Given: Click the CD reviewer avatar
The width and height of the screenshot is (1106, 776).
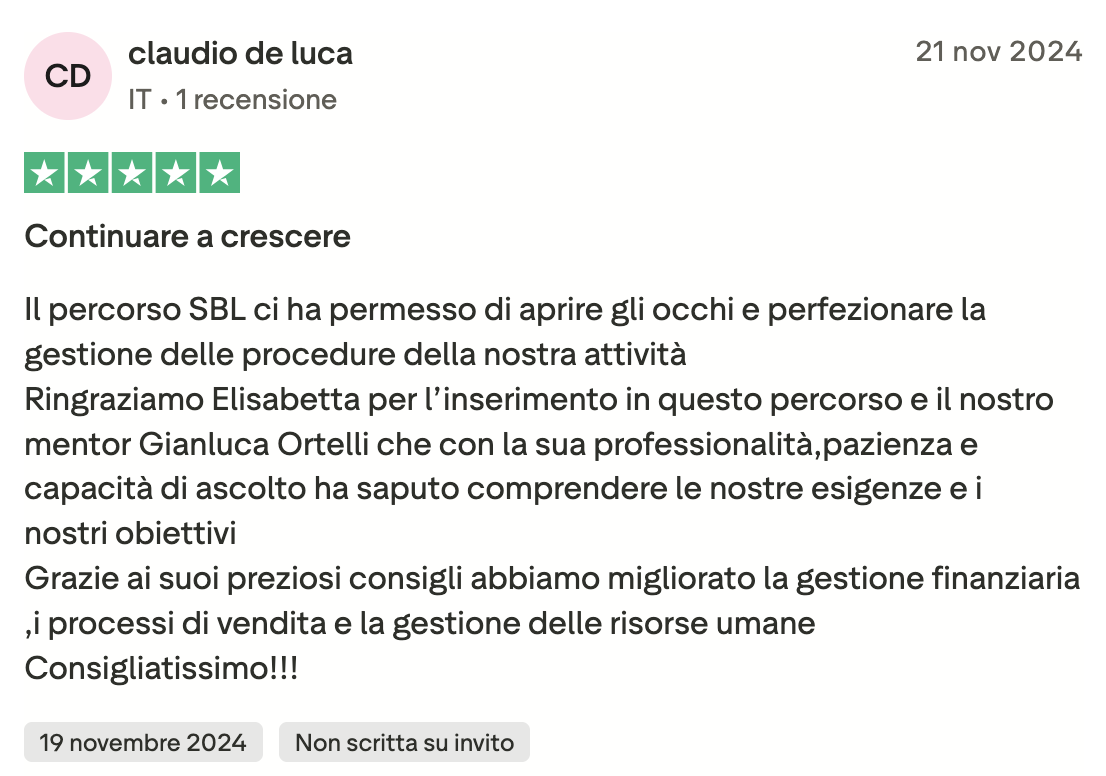Looking at the screenshot, I should [68, 76].
